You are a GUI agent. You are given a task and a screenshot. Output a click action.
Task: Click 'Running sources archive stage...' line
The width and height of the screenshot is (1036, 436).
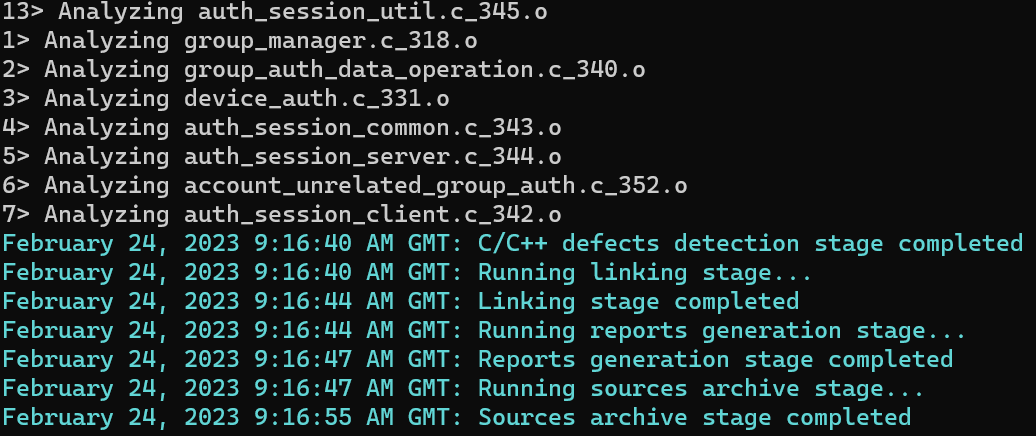click(701, 390)
